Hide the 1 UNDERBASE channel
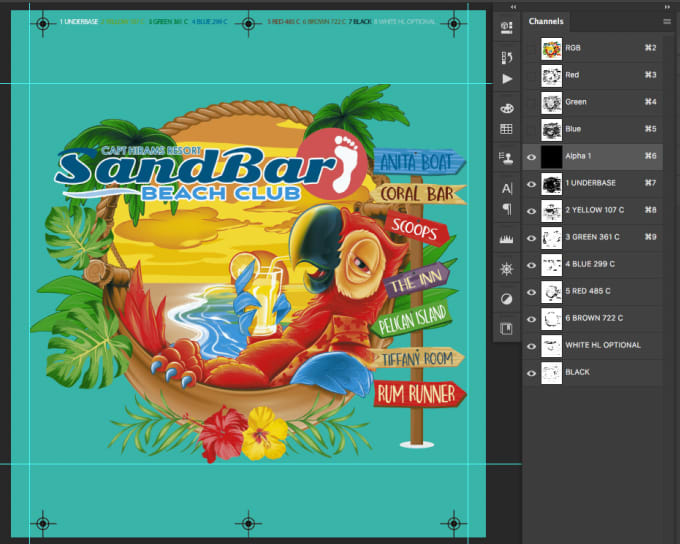Image resolution: width=680 pixels, height=544 pixels. [531, 184]
